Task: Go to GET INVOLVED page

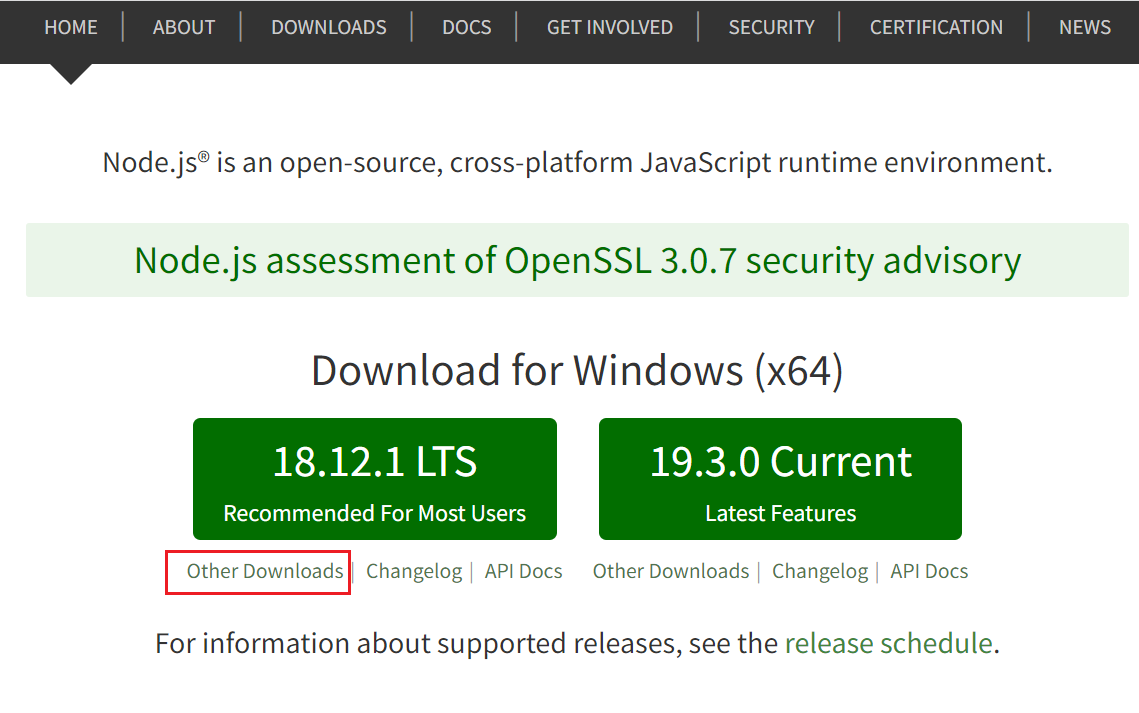Action: coord(609,28)
